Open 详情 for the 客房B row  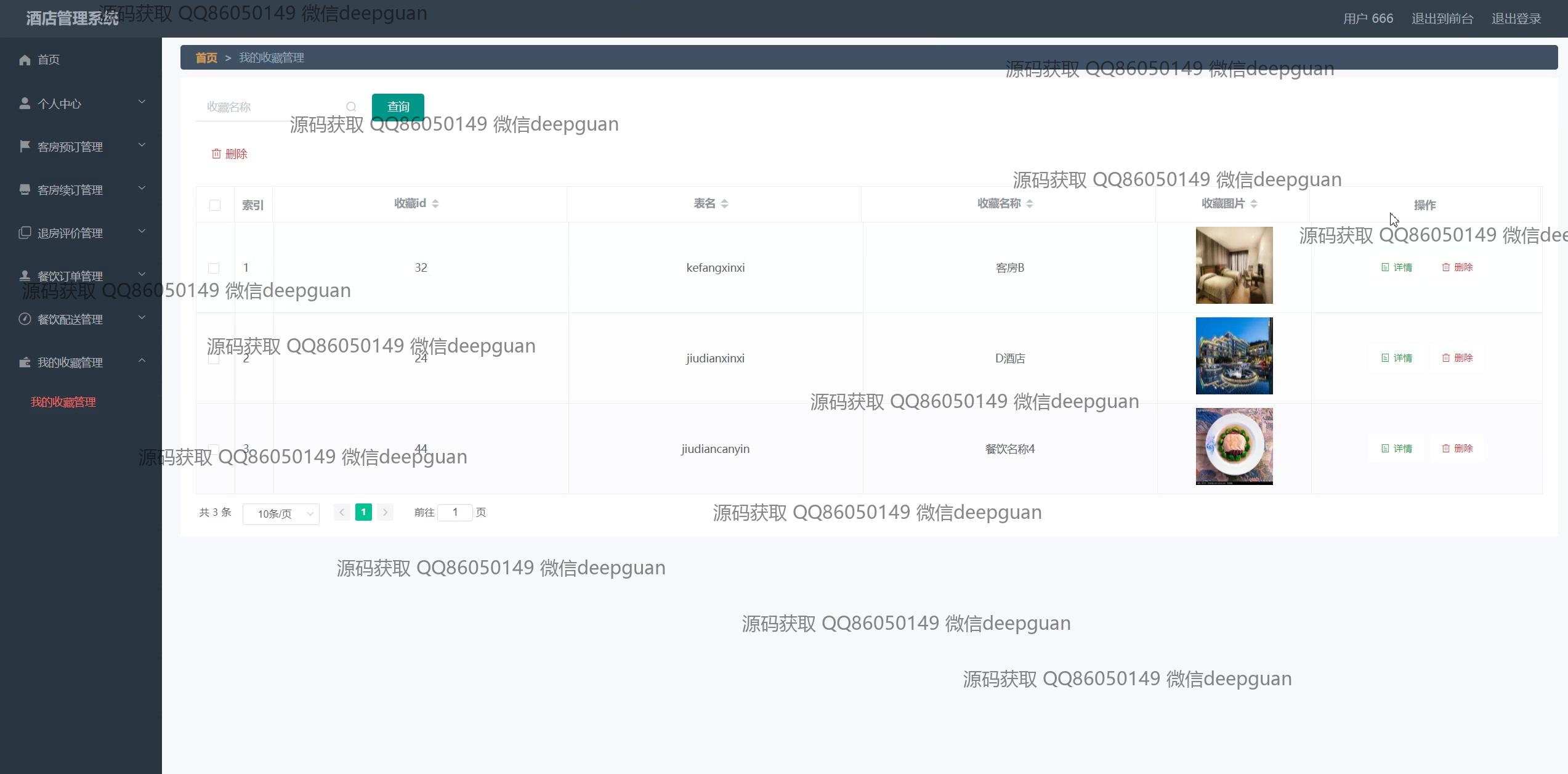(x=1397, y=267)
